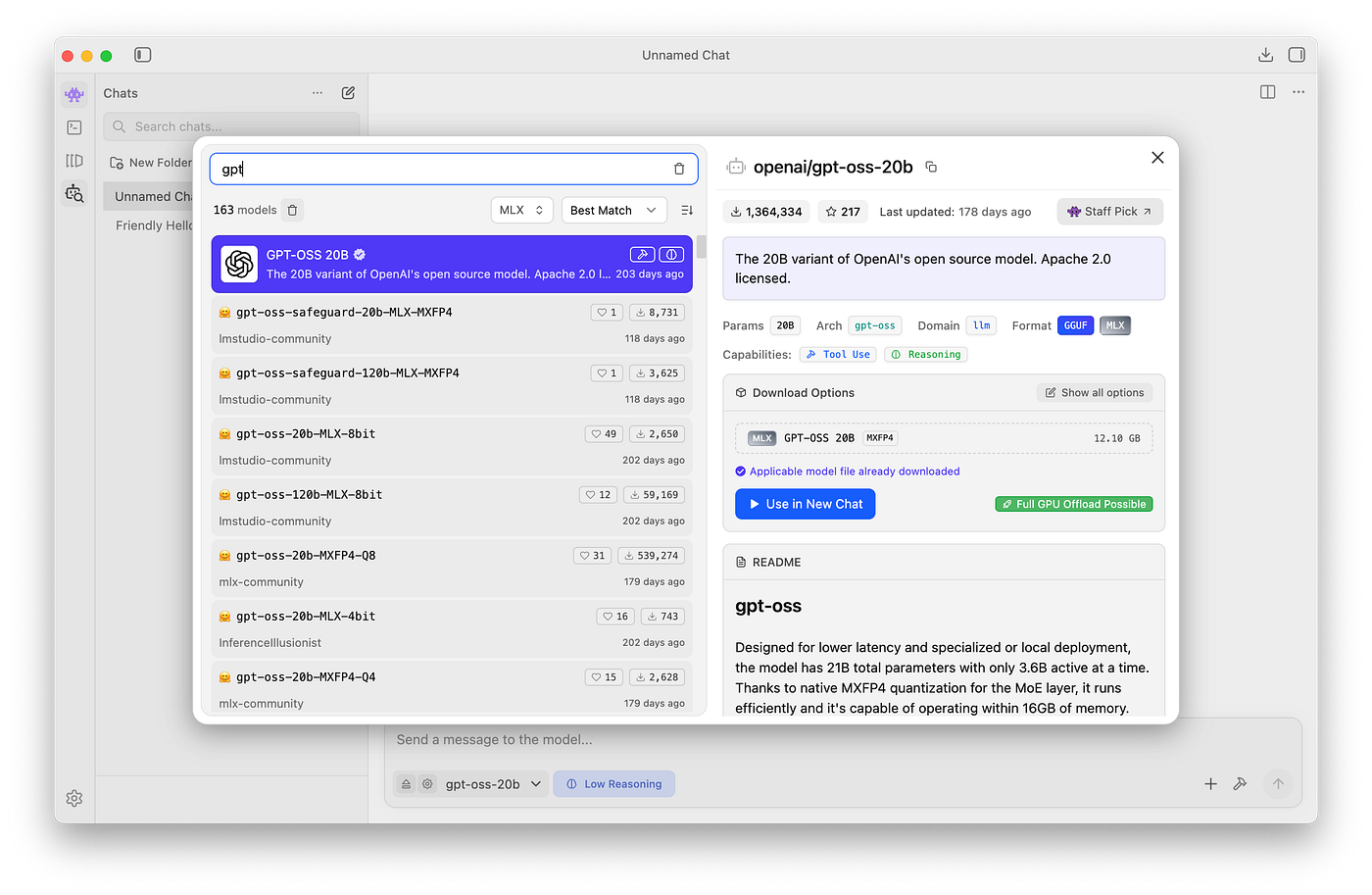
Task: Open the Unnamed Chat conversation
Action: [149, 196]
